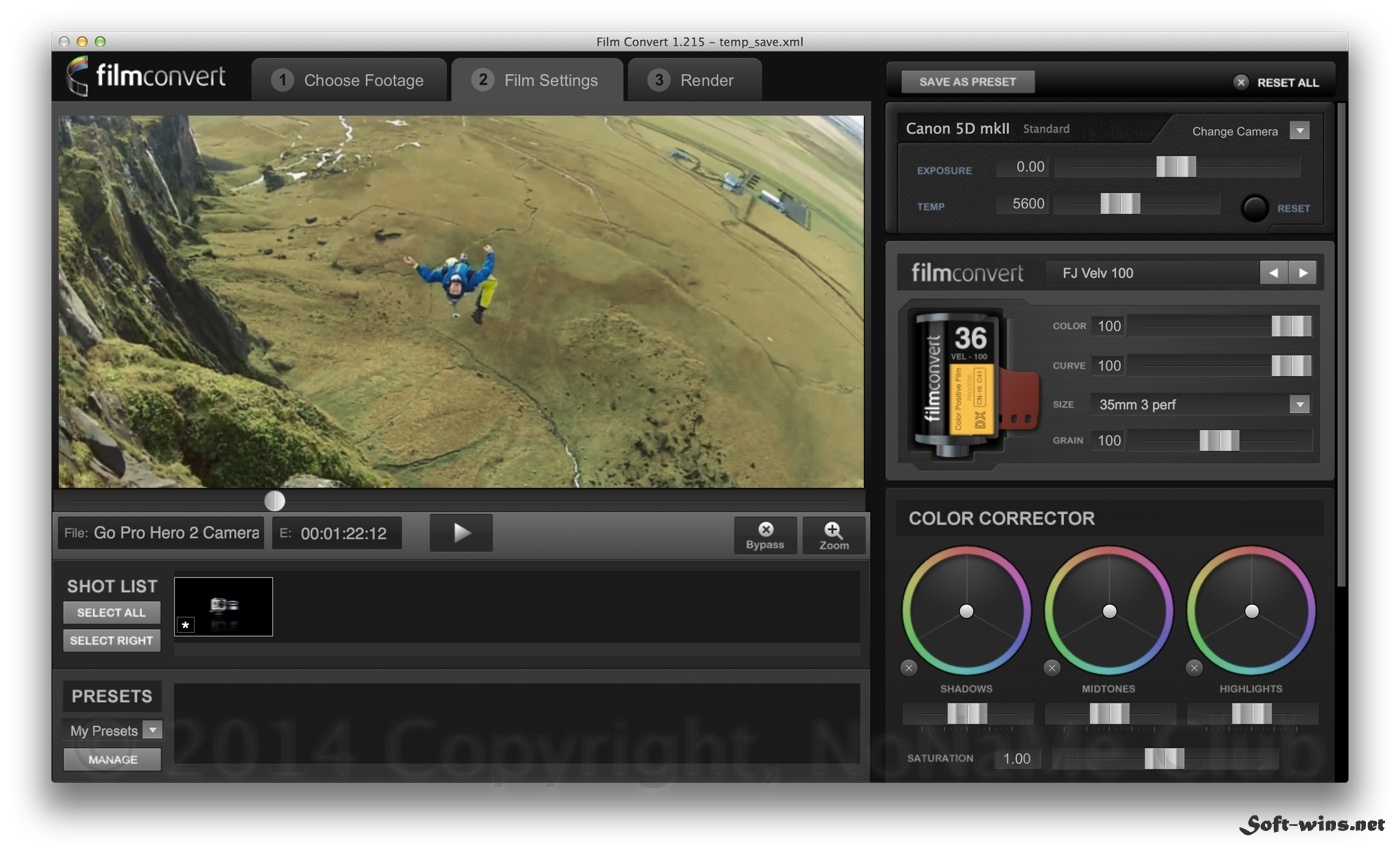Click the Saturation value field
This screenshot has height=854, width=1400.
tap(1018, 758)
